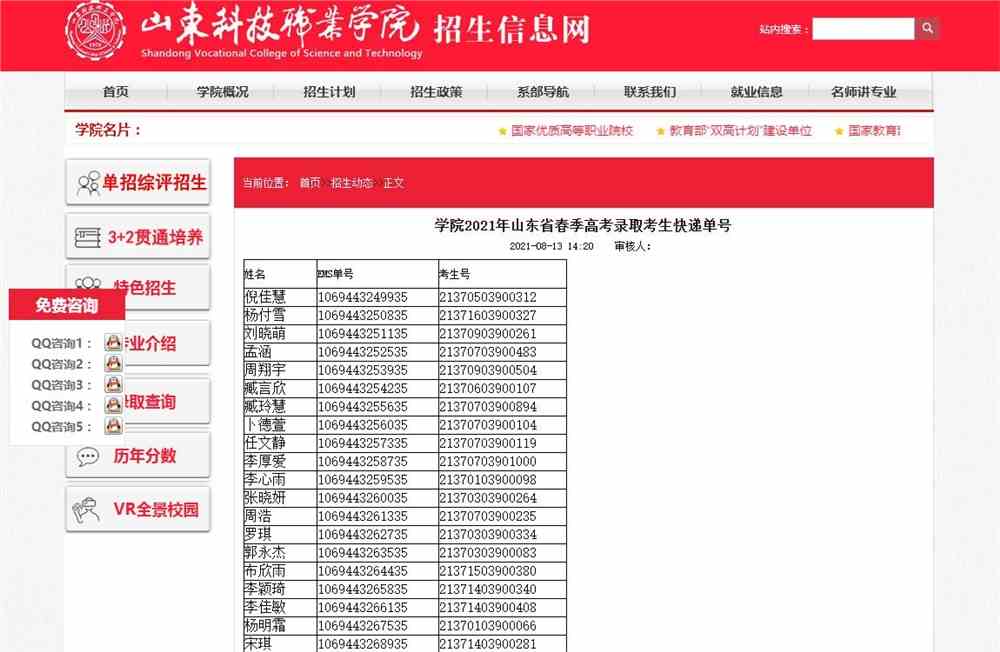Click the 免费咨询 panel header
The width and height of the screenshot is (1000, 652).
pos(67,305)
